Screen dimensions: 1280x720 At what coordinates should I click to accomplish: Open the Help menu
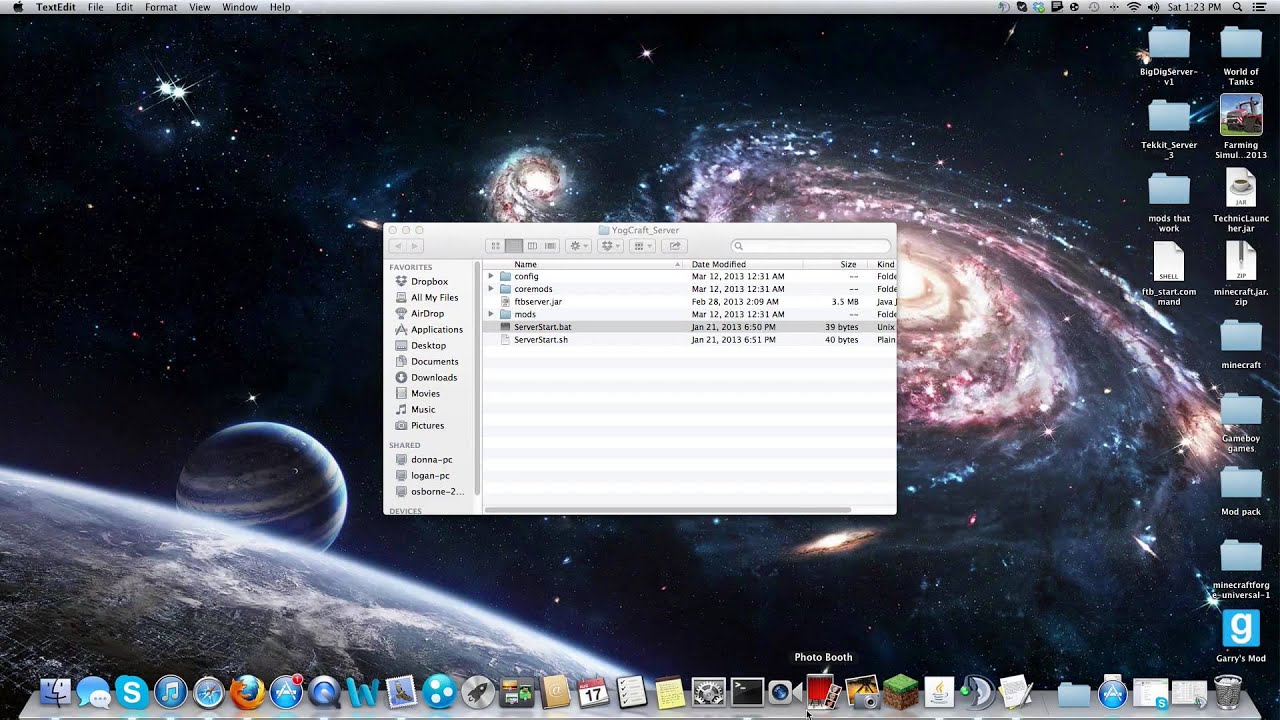coord(280,7)
